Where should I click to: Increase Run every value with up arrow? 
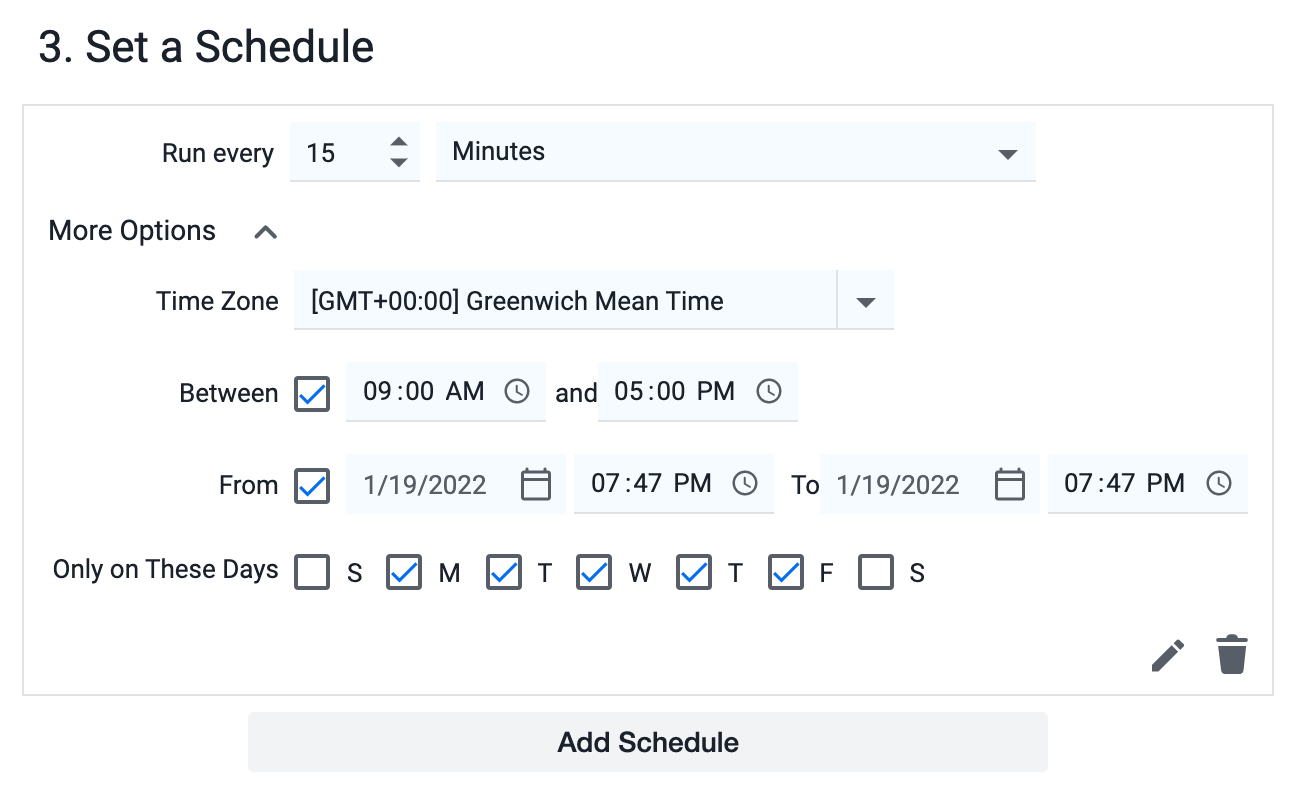(399, 142)
